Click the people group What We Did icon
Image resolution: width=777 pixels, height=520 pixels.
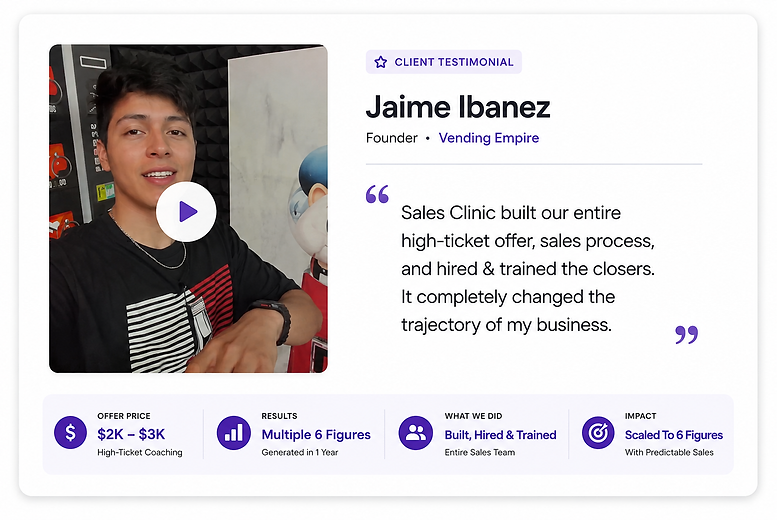point(415,432)
